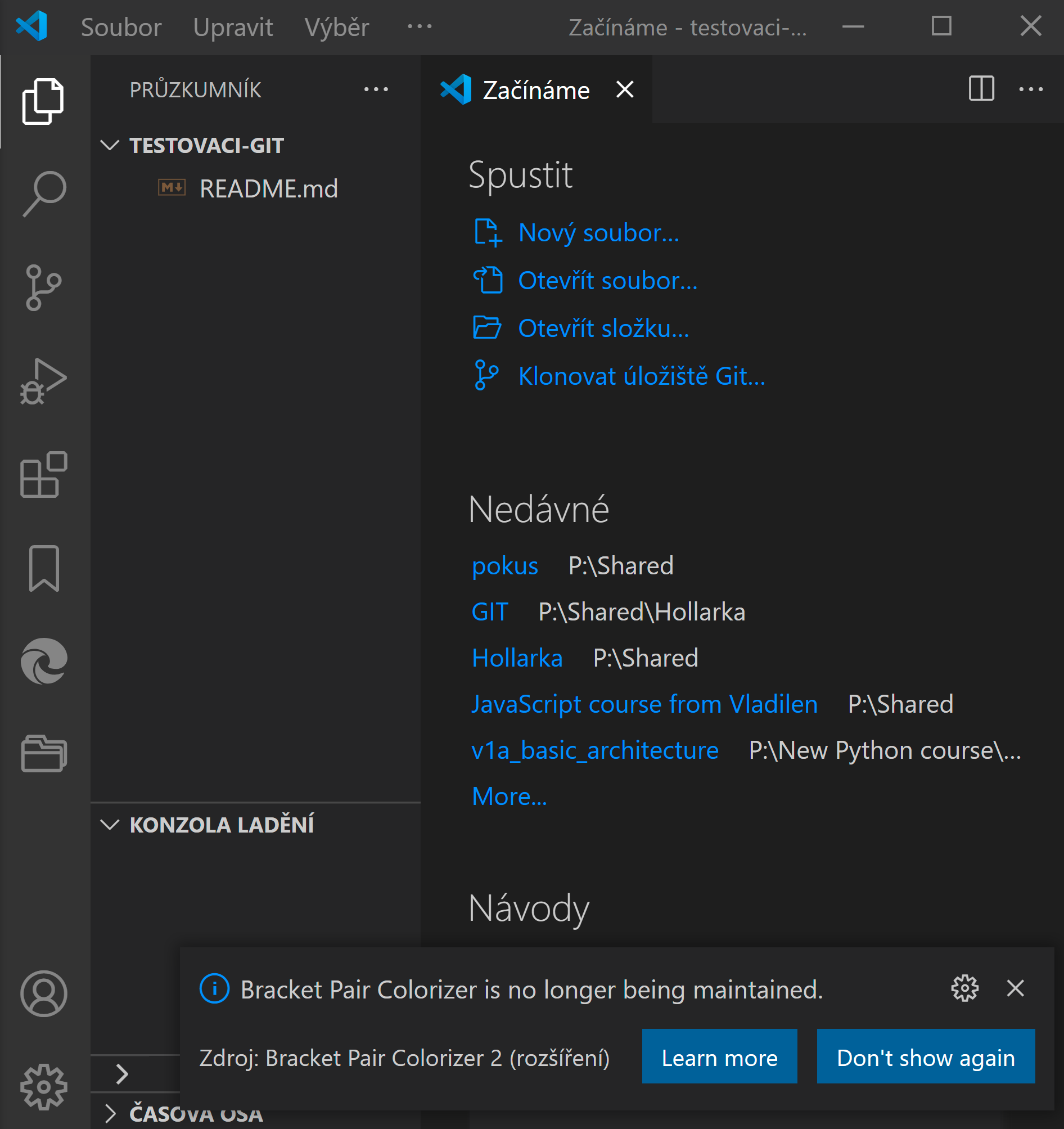Click the Klonovat úložiště Git link
Screen dimensions: 1064x1129
coord(642,376)
